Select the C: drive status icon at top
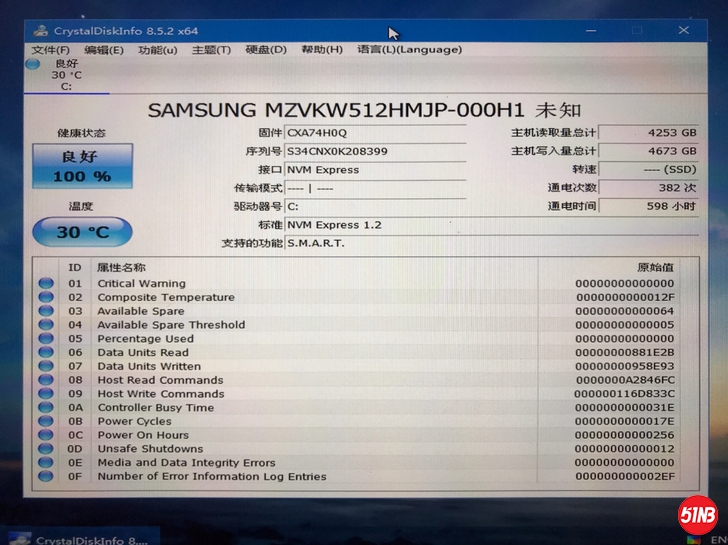Viewport: 728px width, 545px height. coord(35,65)
